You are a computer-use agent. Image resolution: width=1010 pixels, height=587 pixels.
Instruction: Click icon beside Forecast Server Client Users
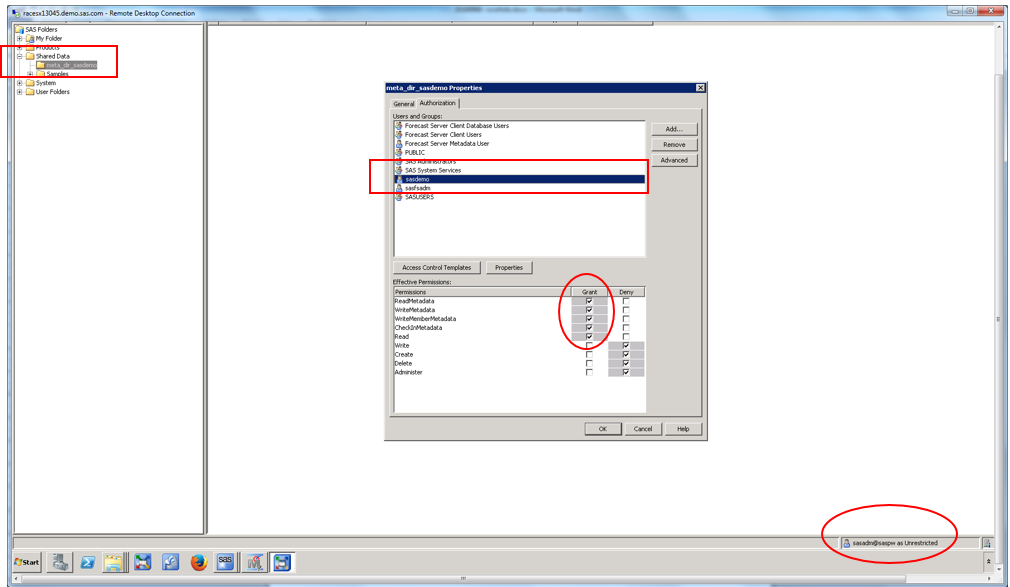(399, 135)
